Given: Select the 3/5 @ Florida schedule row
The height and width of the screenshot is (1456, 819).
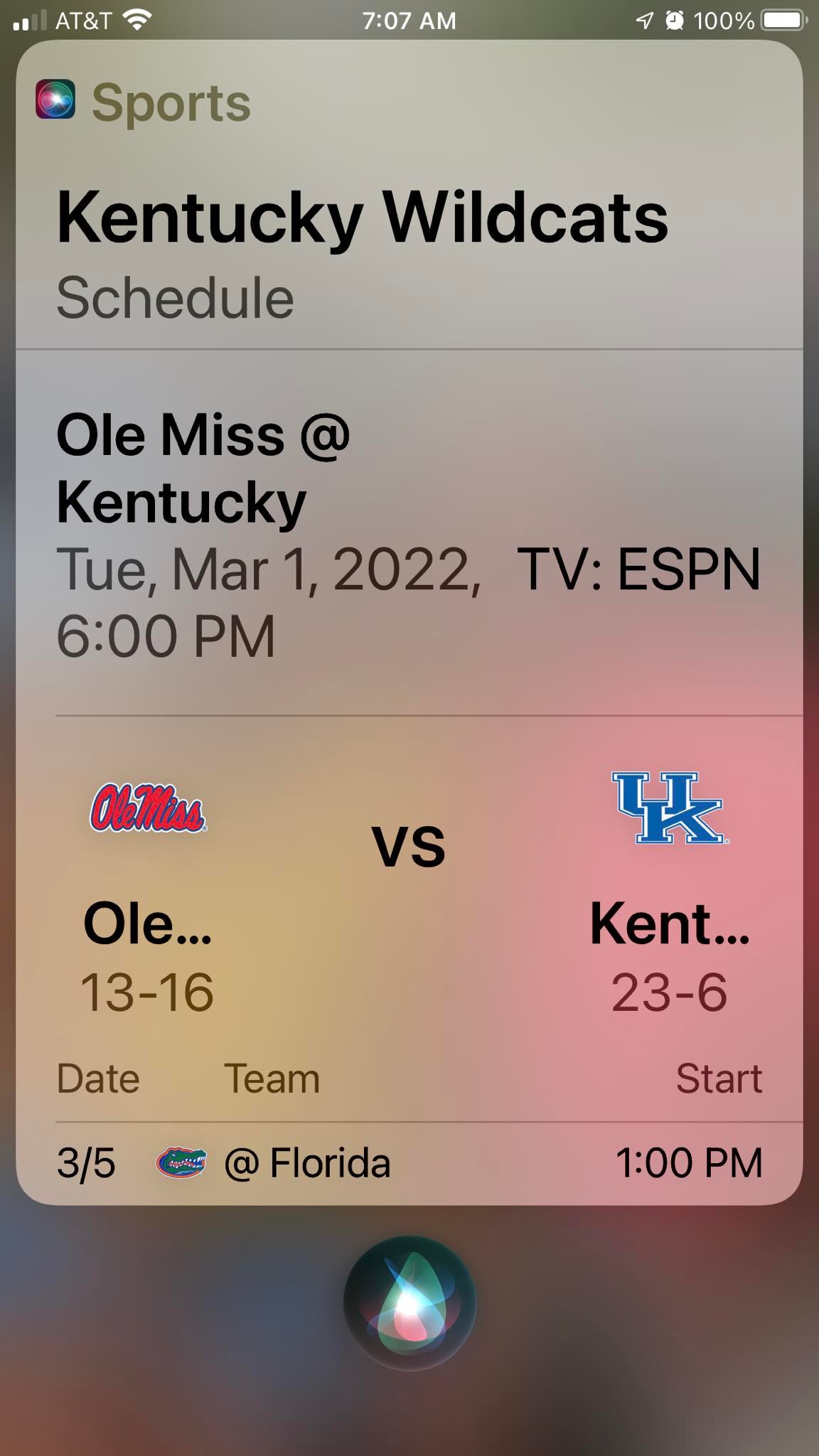Looking at the screenshot, I should [409, 1163].
